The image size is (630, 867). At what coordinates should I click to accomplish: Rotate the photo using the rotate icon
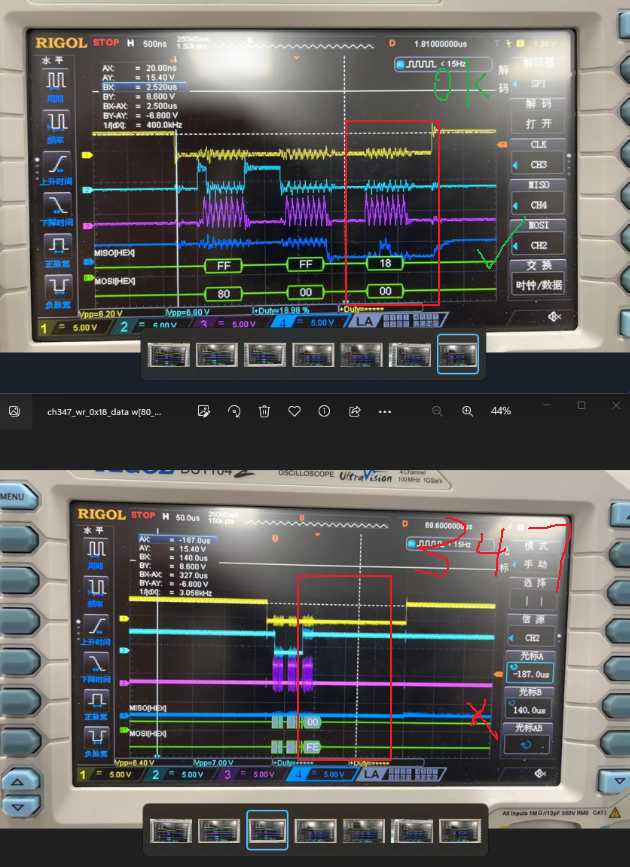tap(234, 411)
